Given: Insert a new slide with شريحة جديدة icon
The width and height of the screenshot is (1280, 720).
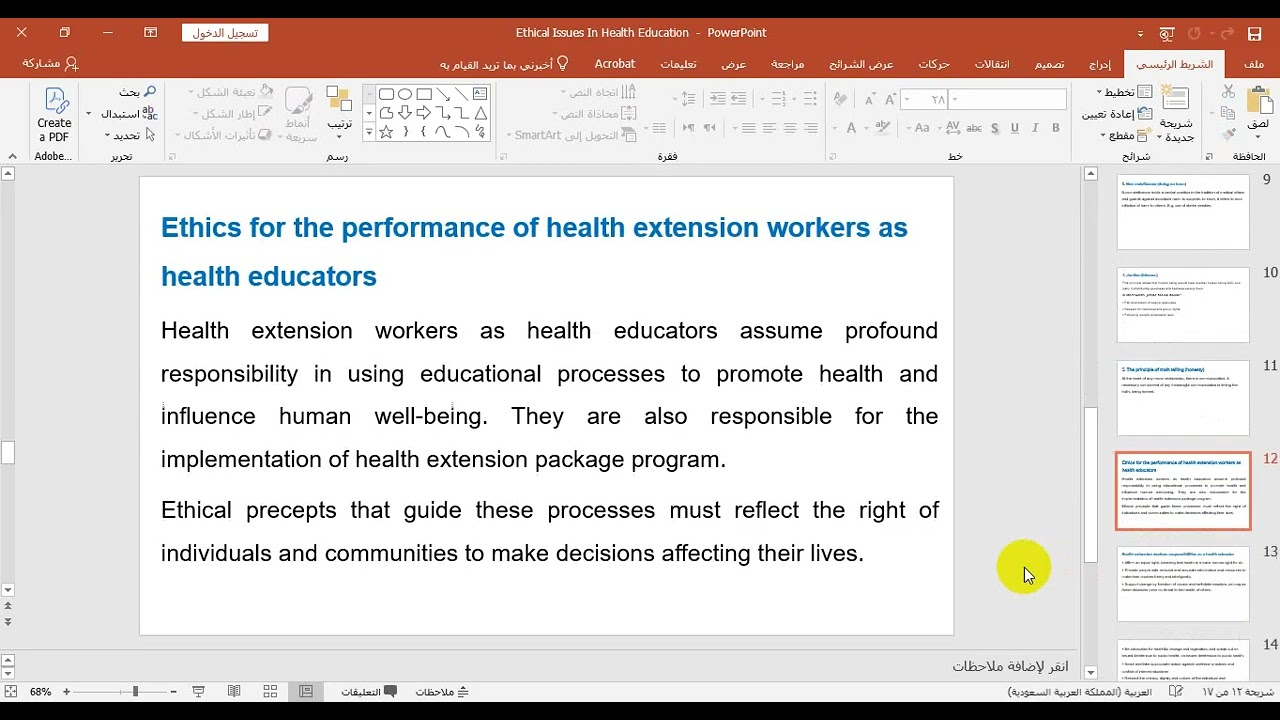Looking at the screenshot, I should [1175, 98].
